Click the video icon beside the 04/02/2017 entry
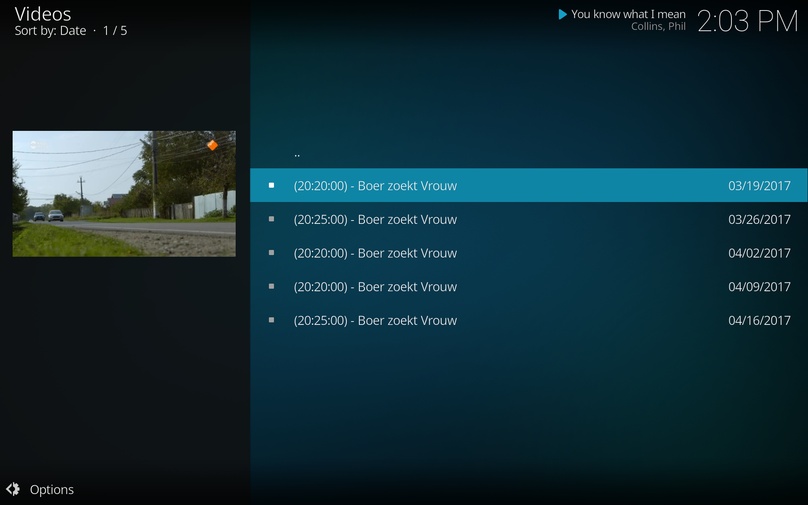 (x=272, y=252)
